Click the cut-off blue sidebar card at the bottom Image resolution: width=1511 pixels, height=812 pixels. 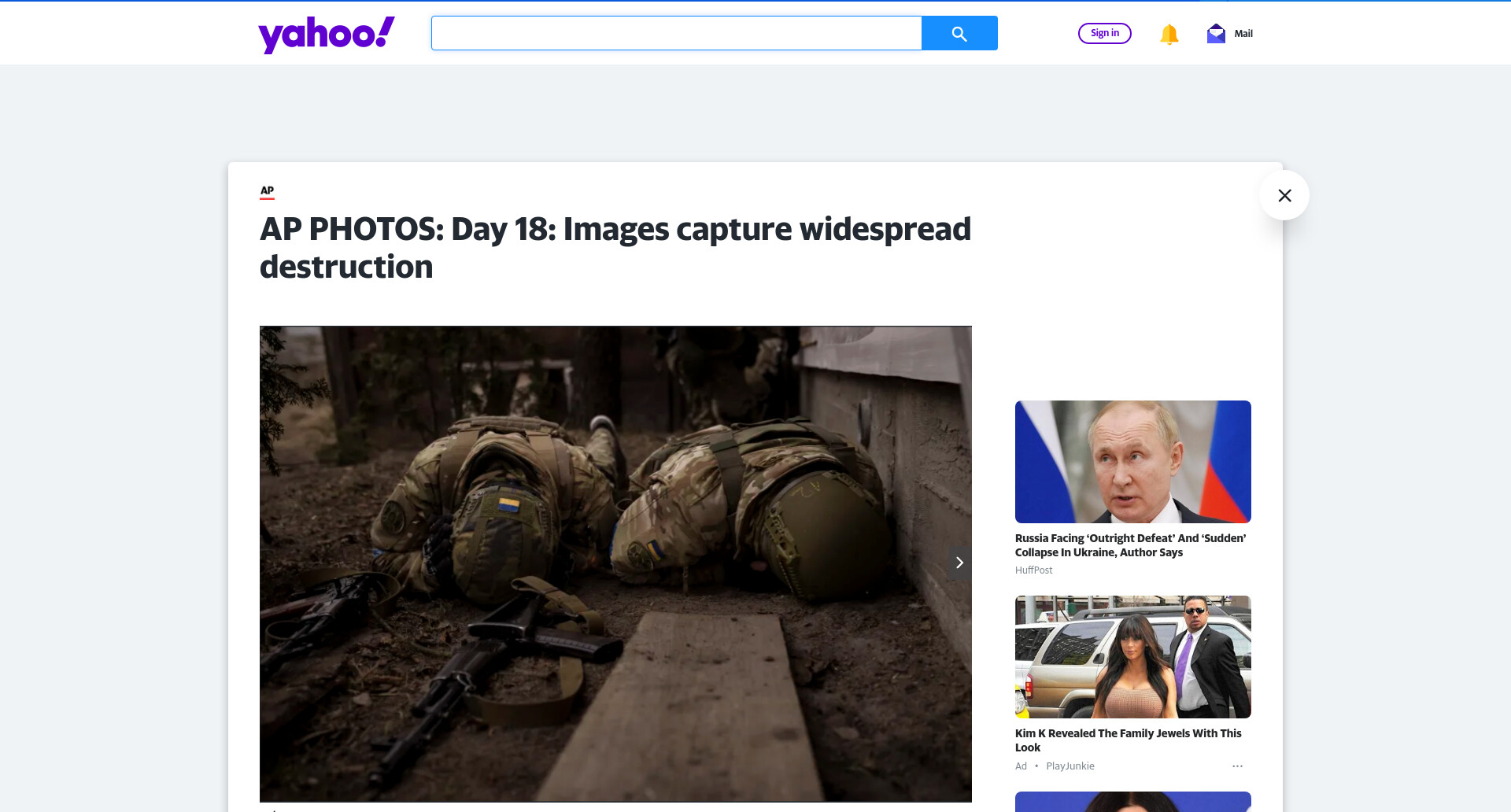[1132, 802]
